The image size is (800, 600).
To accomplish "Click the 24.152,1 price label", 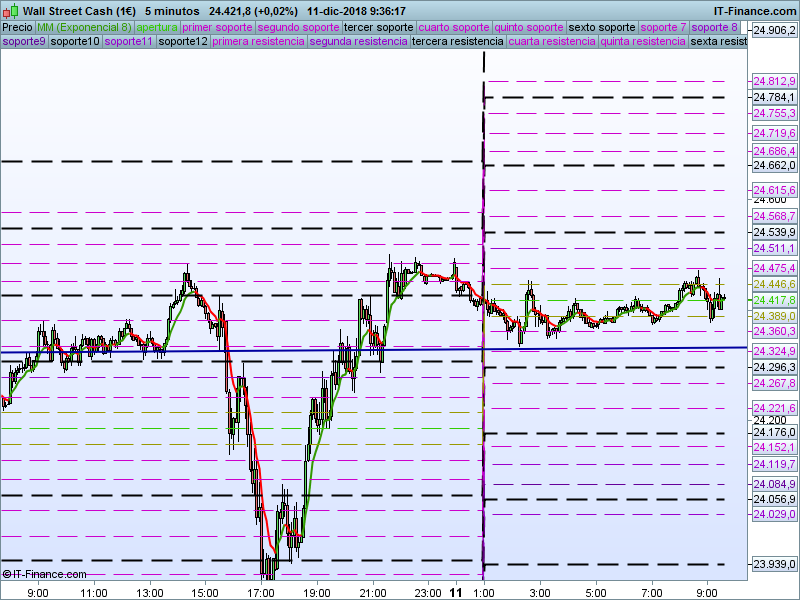I will (774, 447).
